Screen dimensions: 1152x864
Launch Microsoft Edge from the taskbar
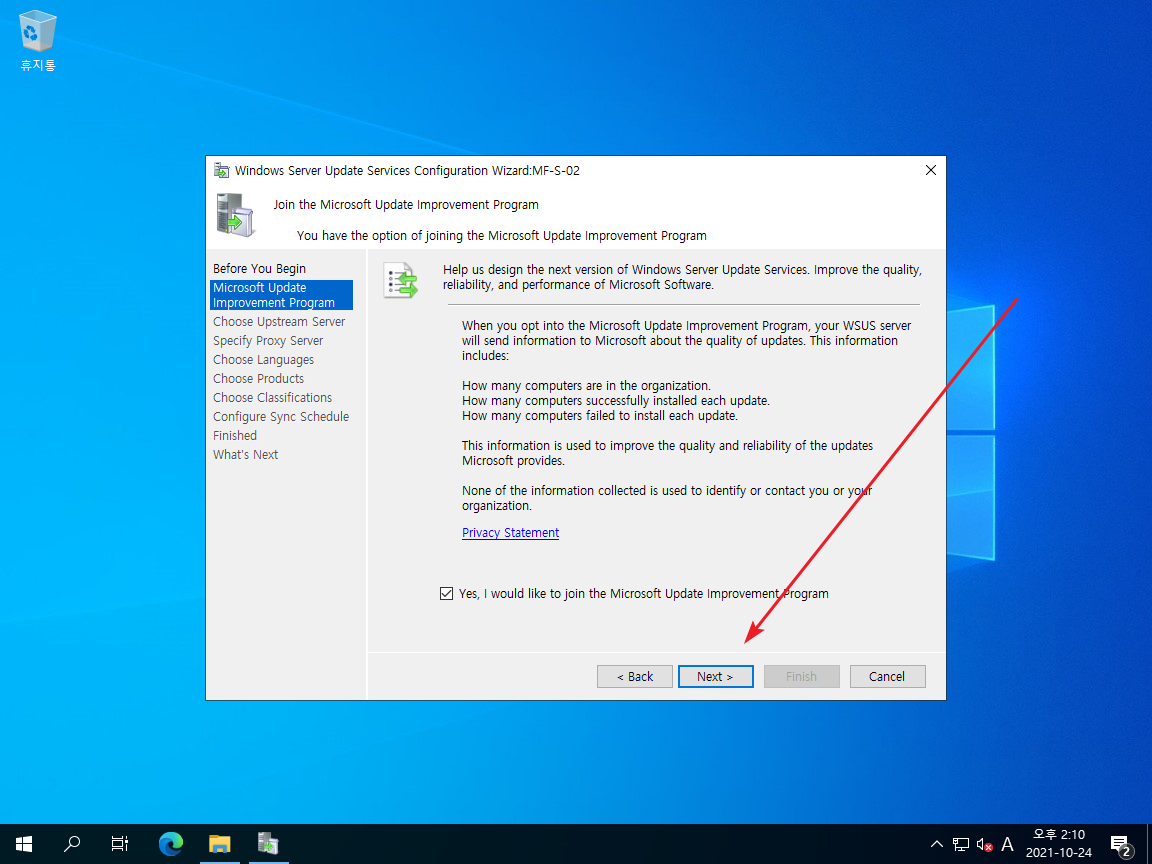pyautogui.click(x=171, y=843)
